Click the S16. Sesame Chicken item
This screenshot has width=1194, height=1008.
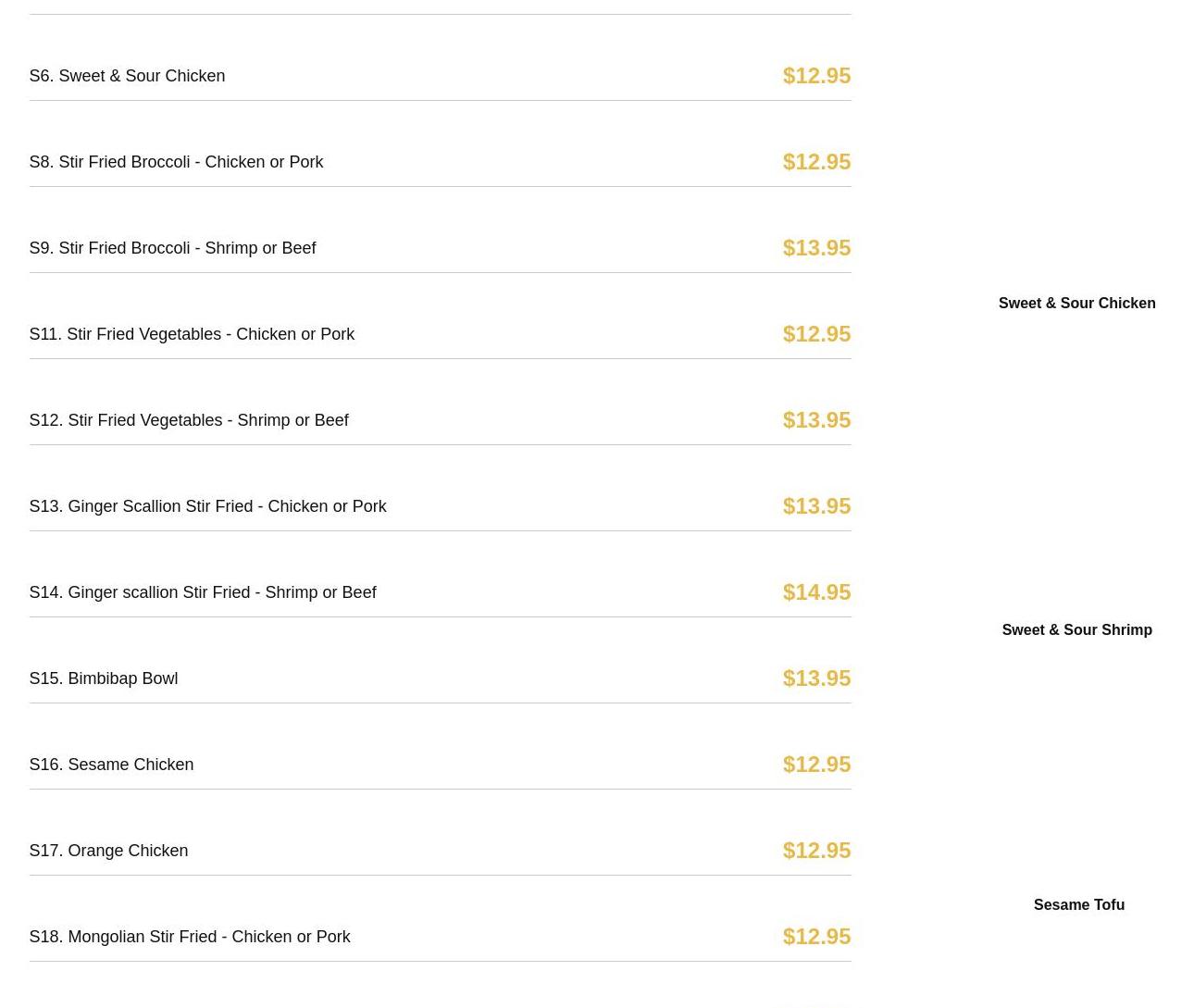(111, 765)
